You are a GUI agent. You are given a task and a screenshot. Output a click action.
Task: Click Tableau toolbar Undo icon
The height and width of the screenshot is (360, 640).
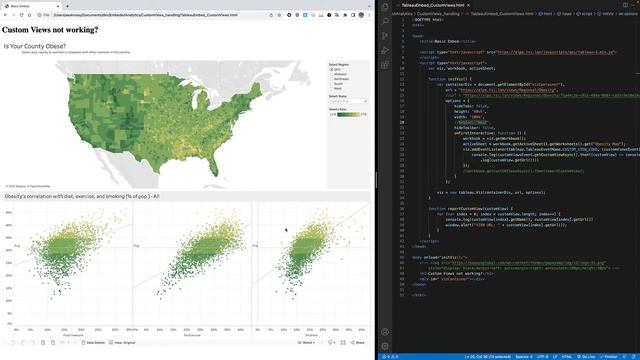(13, 342)
